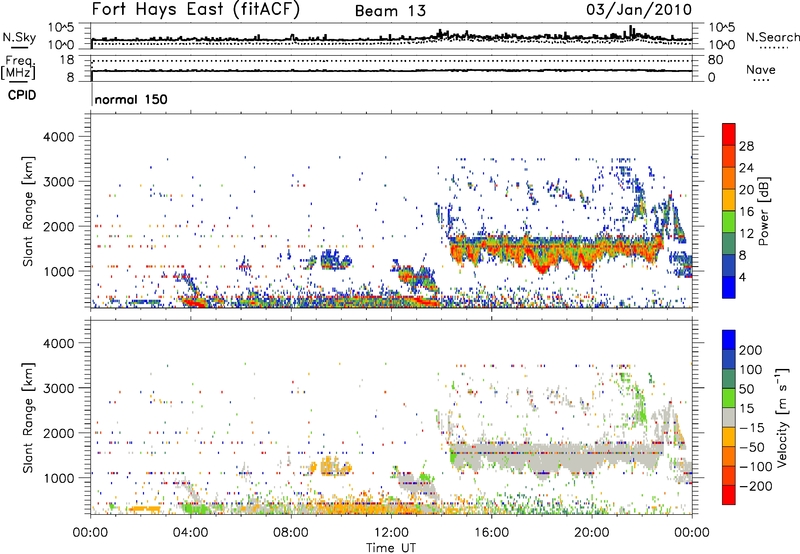Click the '12:00' time tick label
The image size is (800, 554).
pyautogui.click(x=391, y=533)
